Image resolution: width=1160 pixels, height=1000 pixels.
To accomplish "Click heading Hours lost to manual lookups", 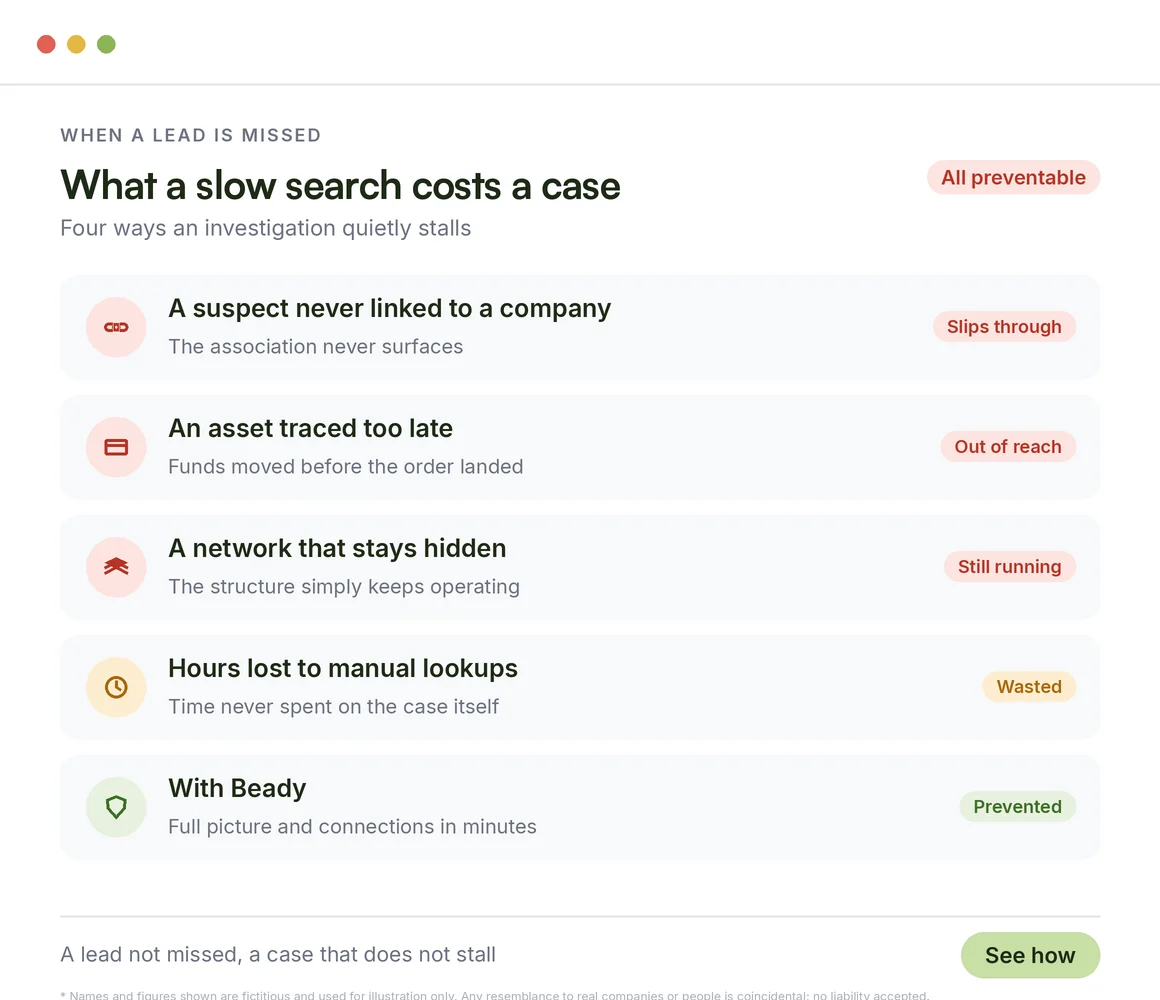I will tap(343, 668).
